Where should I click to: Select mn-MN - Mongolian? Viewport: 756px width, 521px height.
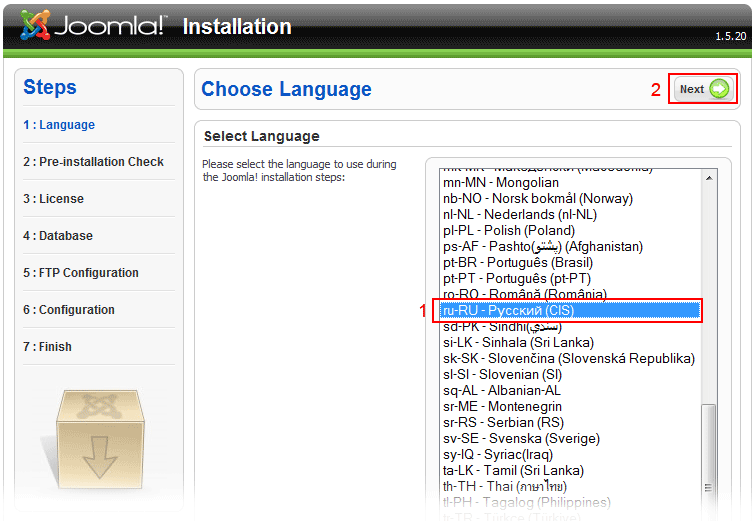(x=571, y=183)
